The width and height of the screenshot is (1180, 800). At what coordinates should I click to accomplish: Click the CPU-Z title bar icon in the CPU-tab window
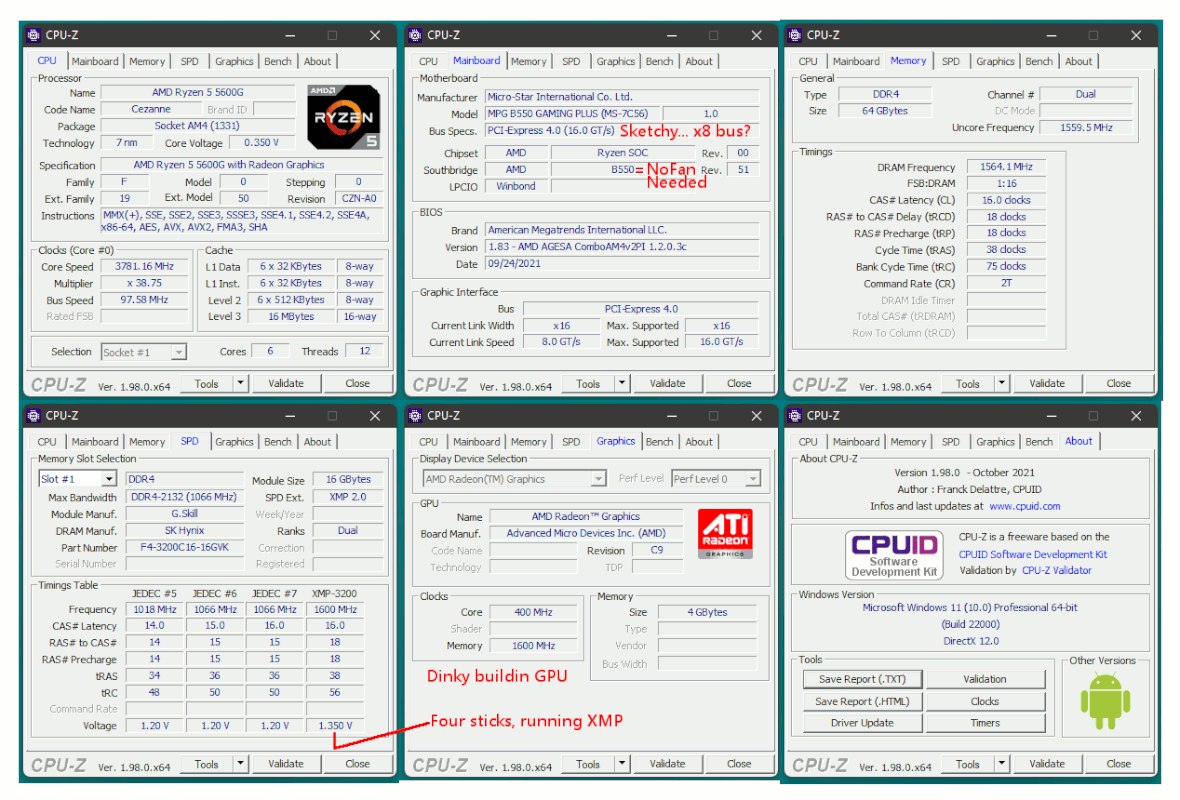click(x=34, y=35)
